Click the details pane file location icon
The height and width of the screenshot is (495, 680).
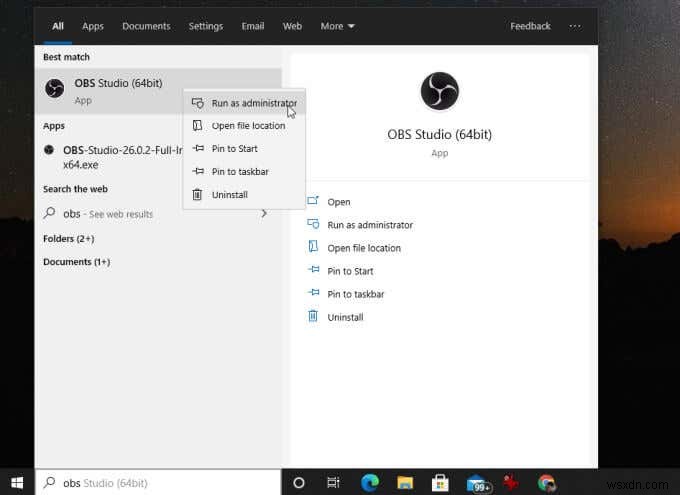pyautogui.click(x=313, y=246)
